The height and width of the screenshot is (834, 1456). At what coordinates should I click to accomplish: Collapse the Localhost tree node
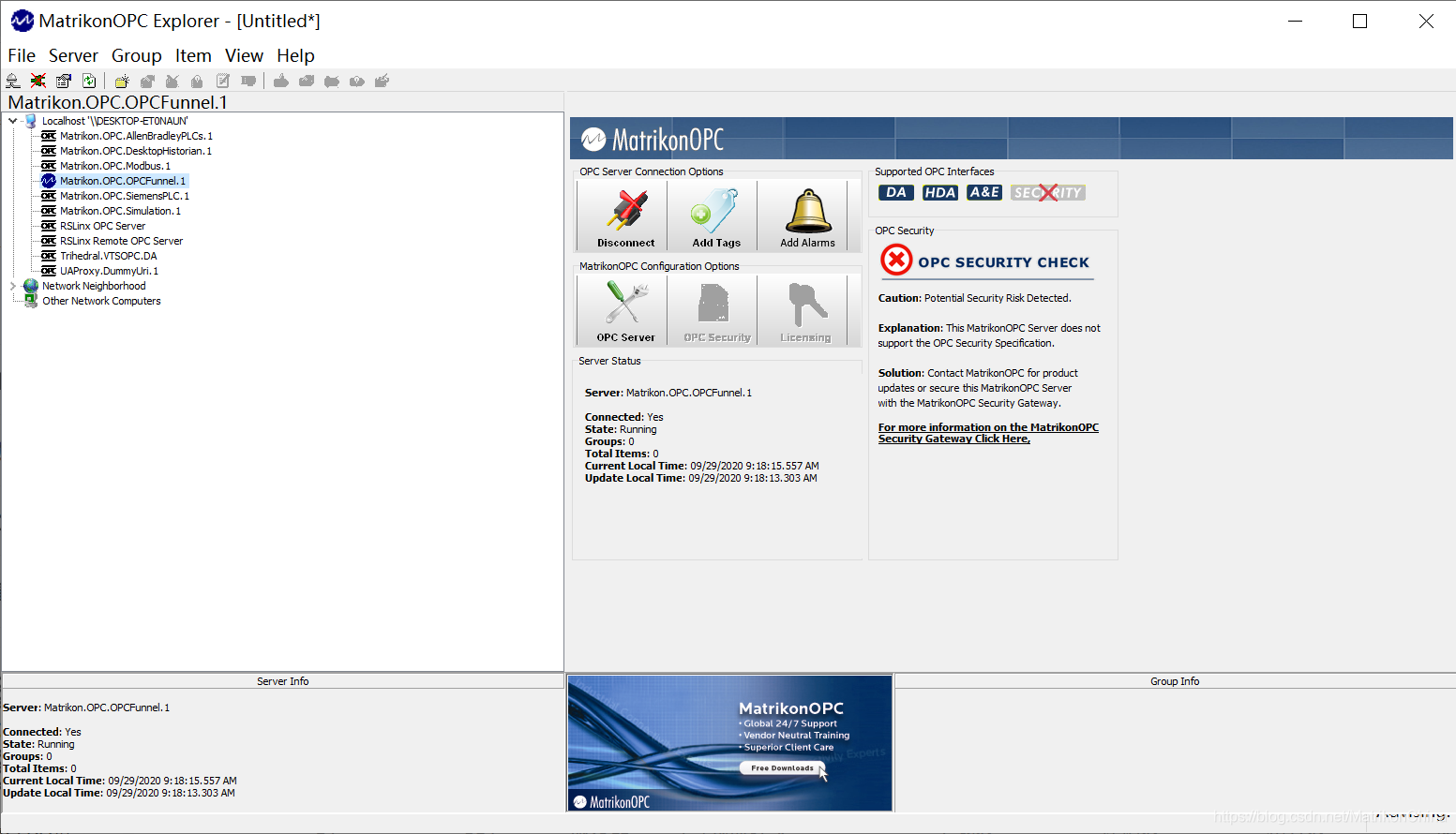click(12, 121)
